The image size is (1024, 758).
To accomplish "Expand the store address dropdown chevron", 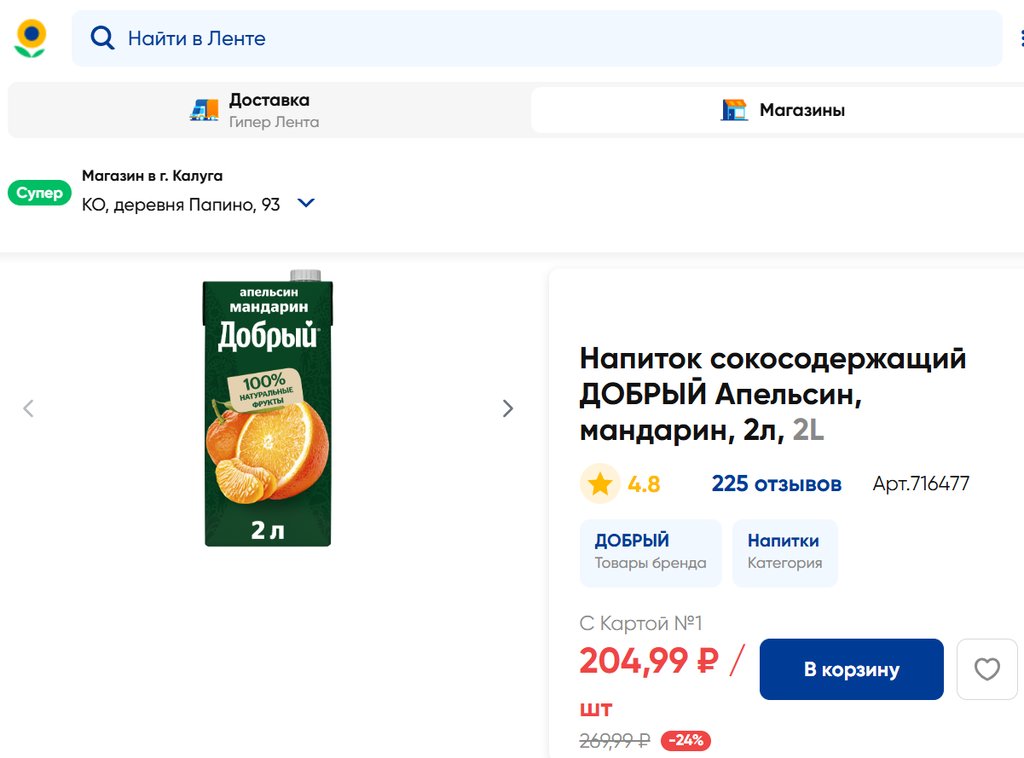I will click(306, 203).
